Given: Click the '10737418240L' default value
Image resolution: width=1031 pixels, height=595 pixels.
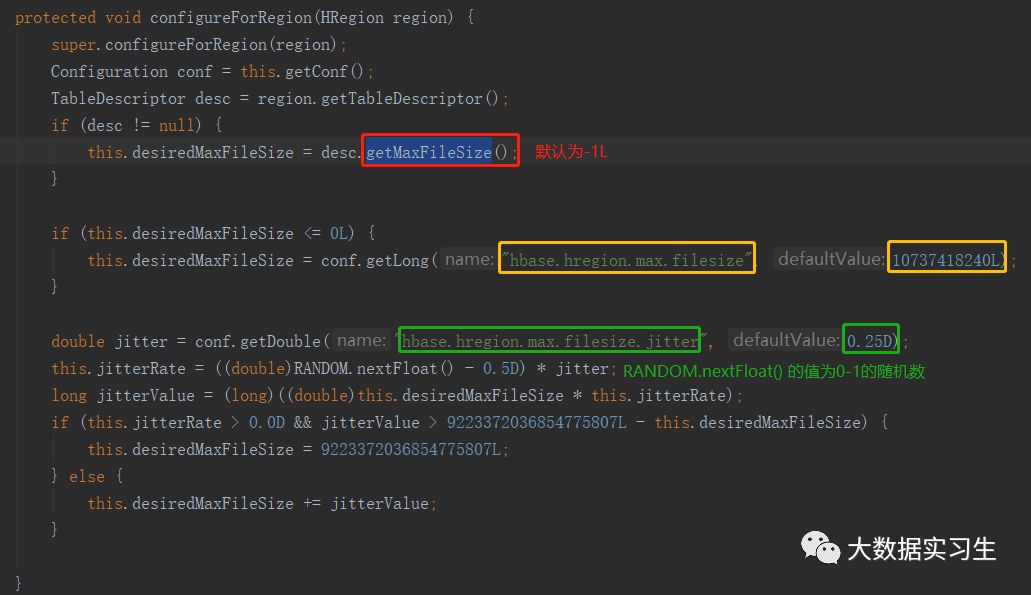Looking at the screenshot, I should pyautogui.click(x=946, y=260).
